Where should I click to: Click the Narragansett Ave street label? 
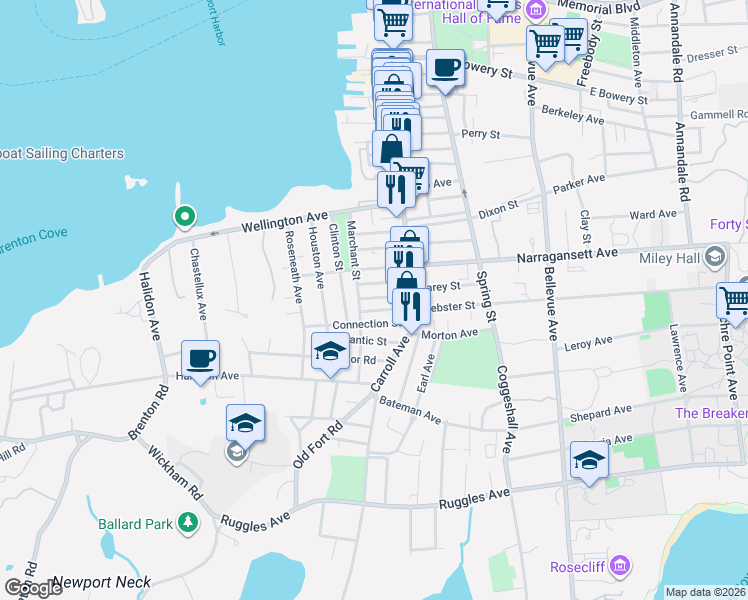(567, 255)
